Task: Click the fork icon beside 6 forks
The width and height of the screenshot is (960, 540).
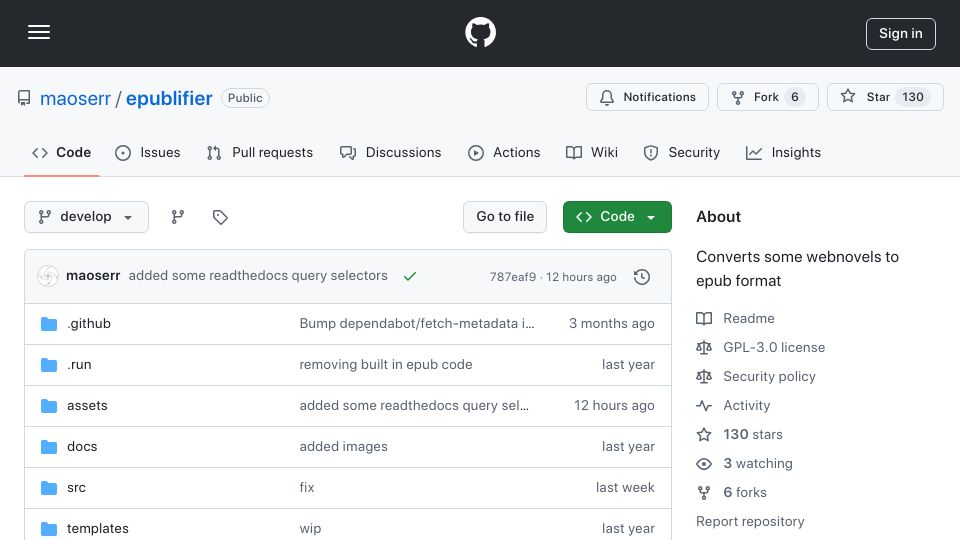Action: click(x=704, y=493)
